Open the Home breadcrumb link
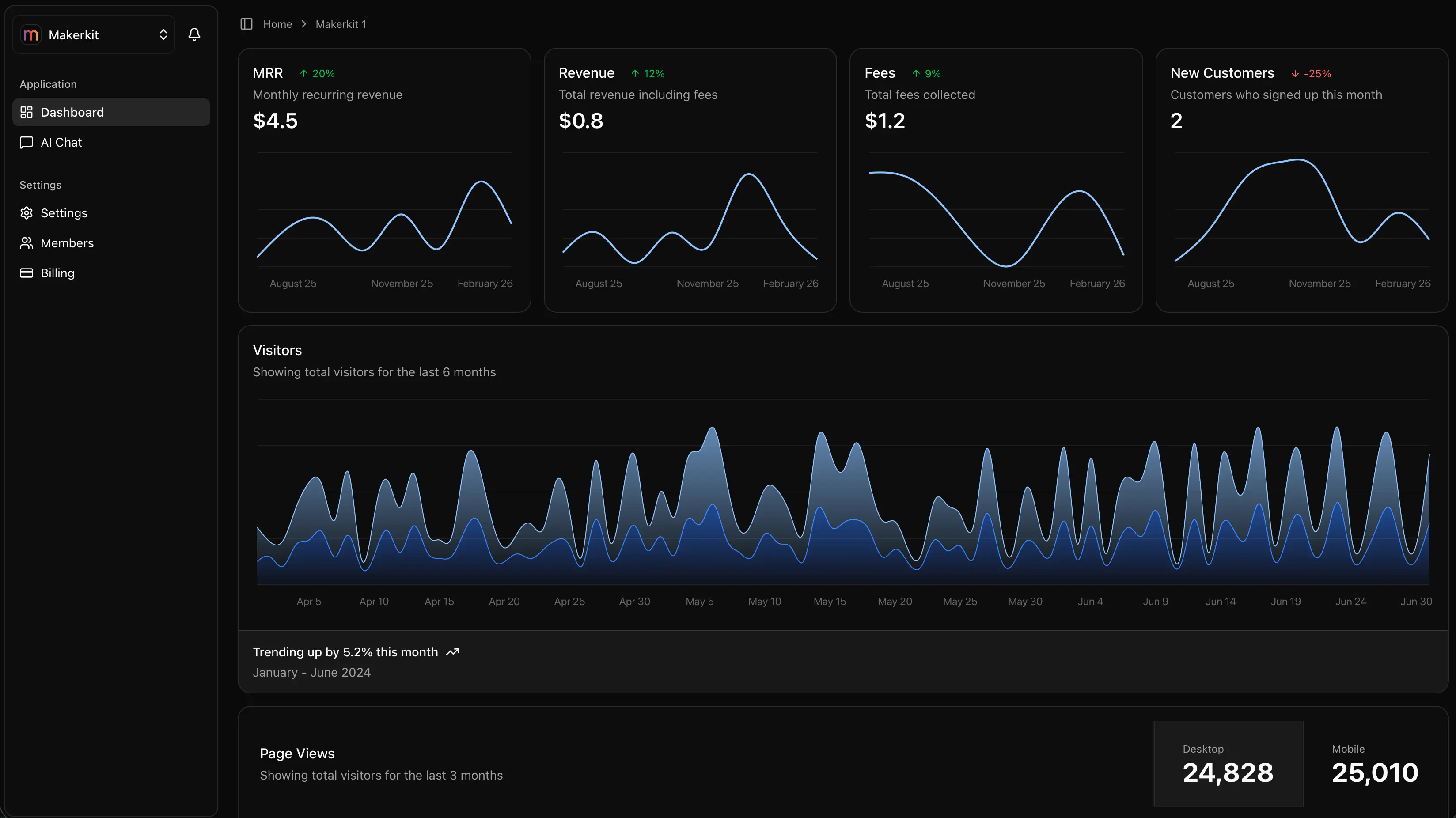This screenshot has width=1456, height=818. click(277, 24)
